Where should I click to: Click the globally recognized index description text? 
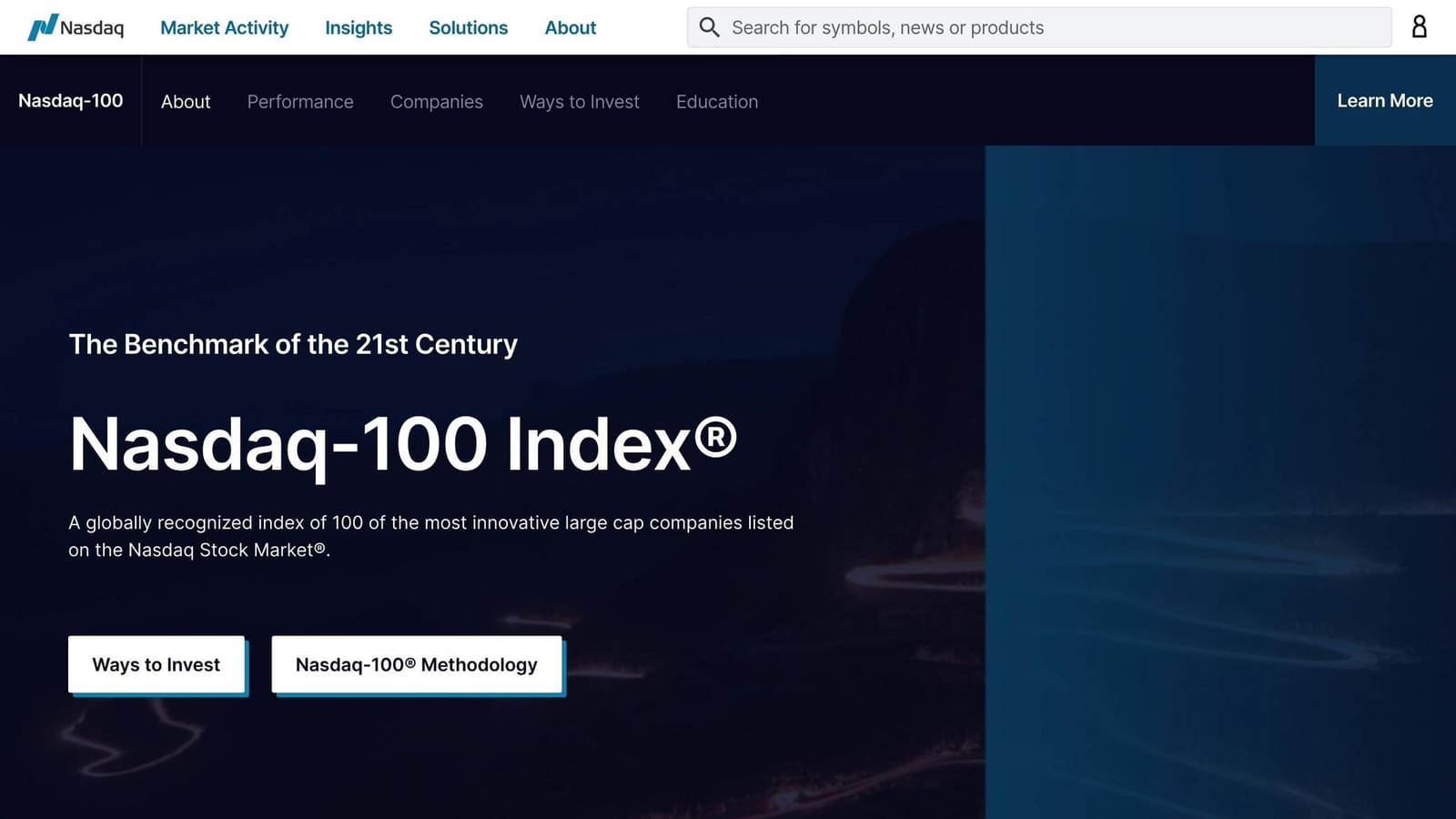pos(431,536)
